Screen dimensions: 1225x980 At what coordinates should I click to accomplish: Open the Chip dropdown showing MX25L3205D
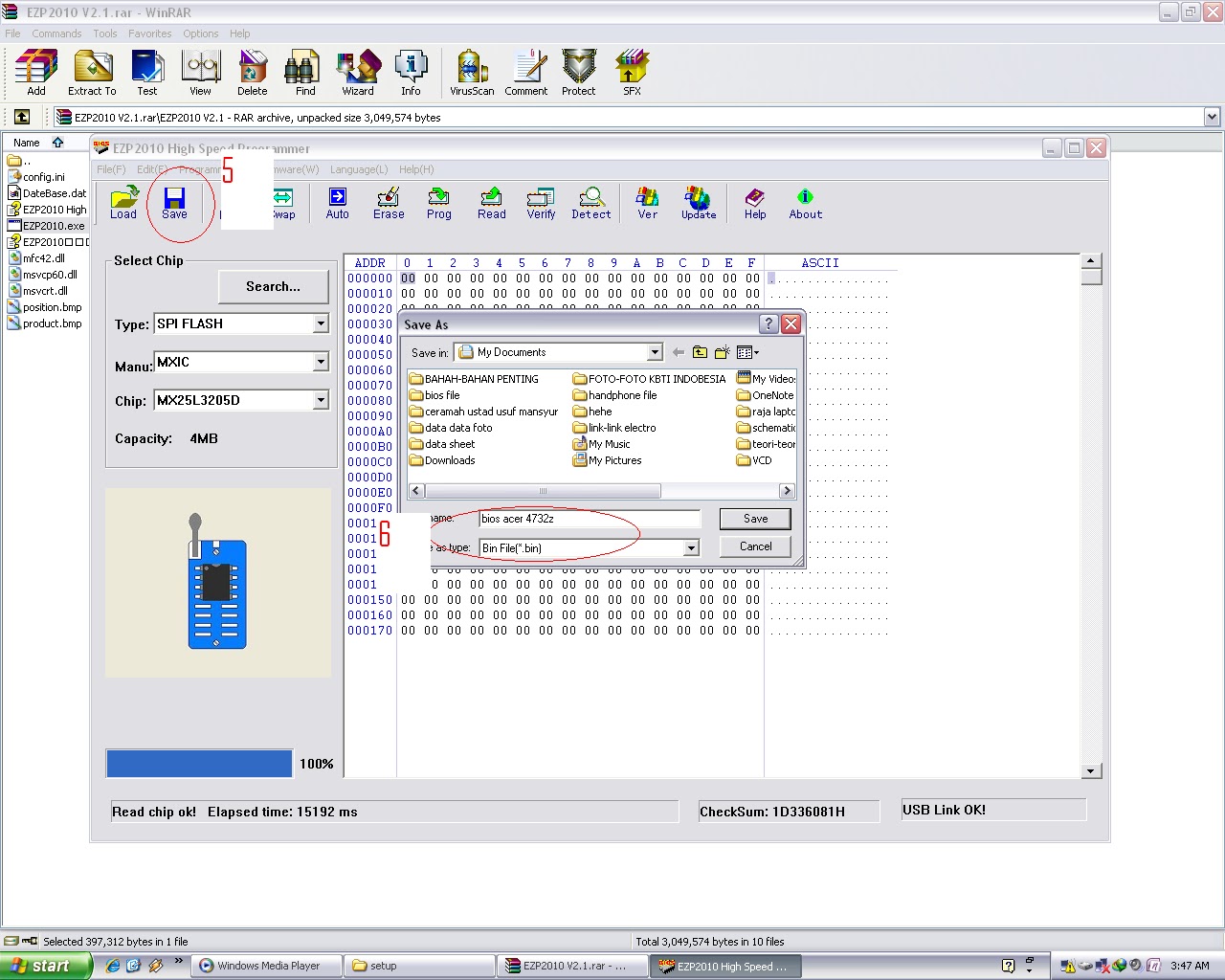click(321, 400)
